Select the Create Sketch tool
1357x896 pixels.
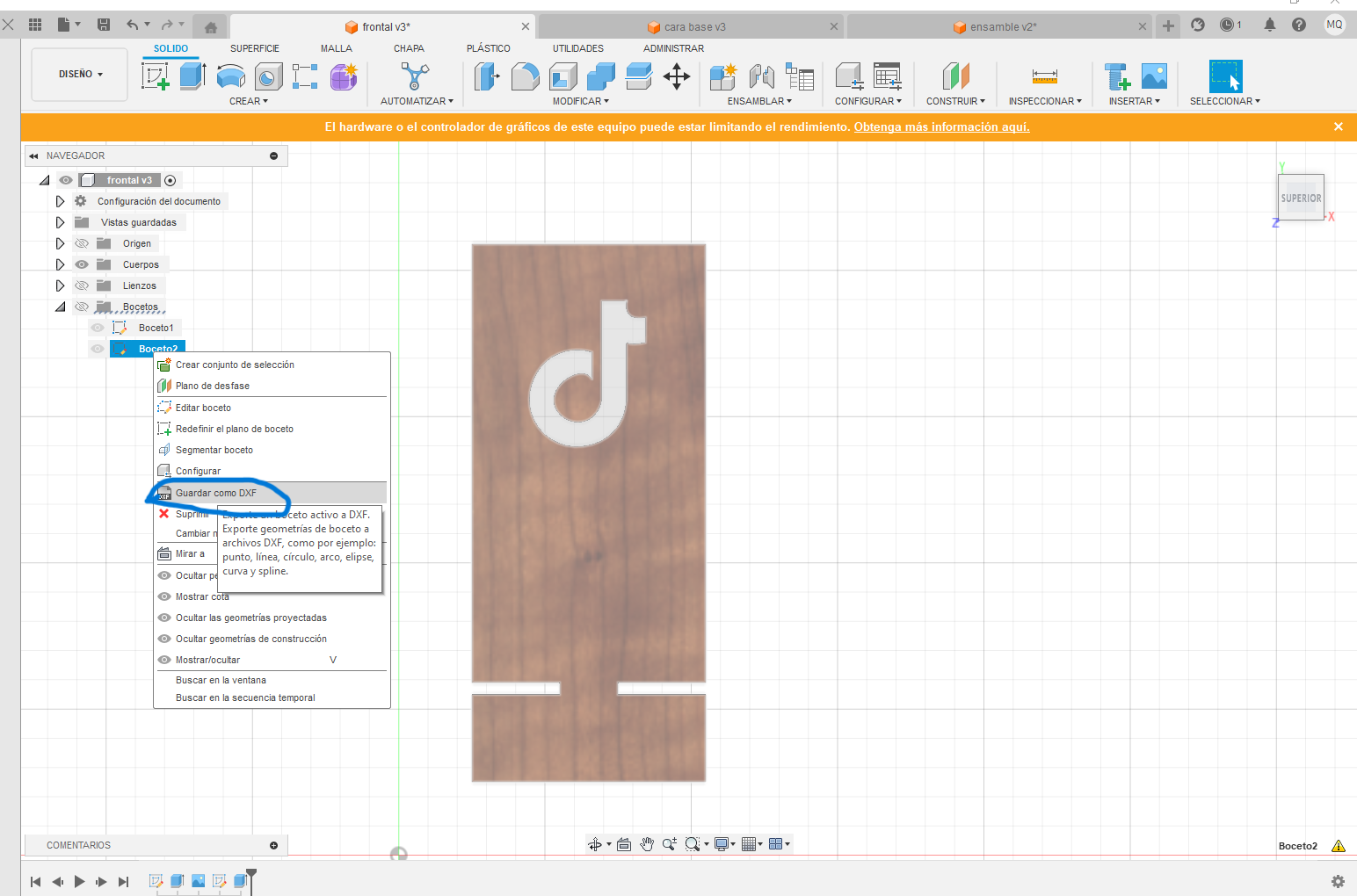pyautogui.click(x=155, y=76)
